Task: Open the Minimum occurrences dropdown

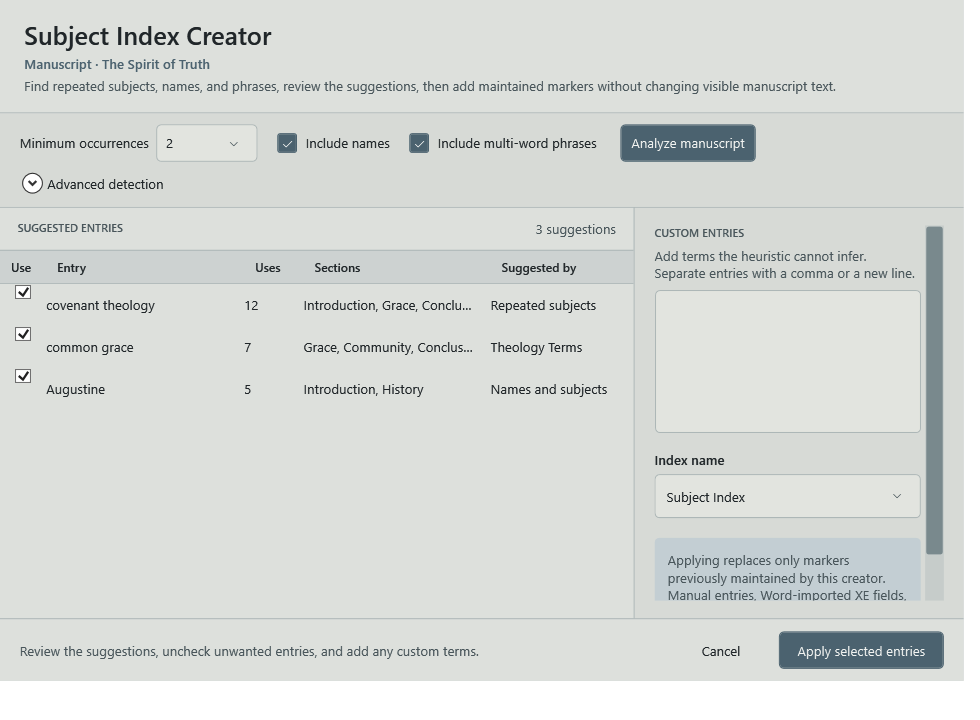Action: 206,143
